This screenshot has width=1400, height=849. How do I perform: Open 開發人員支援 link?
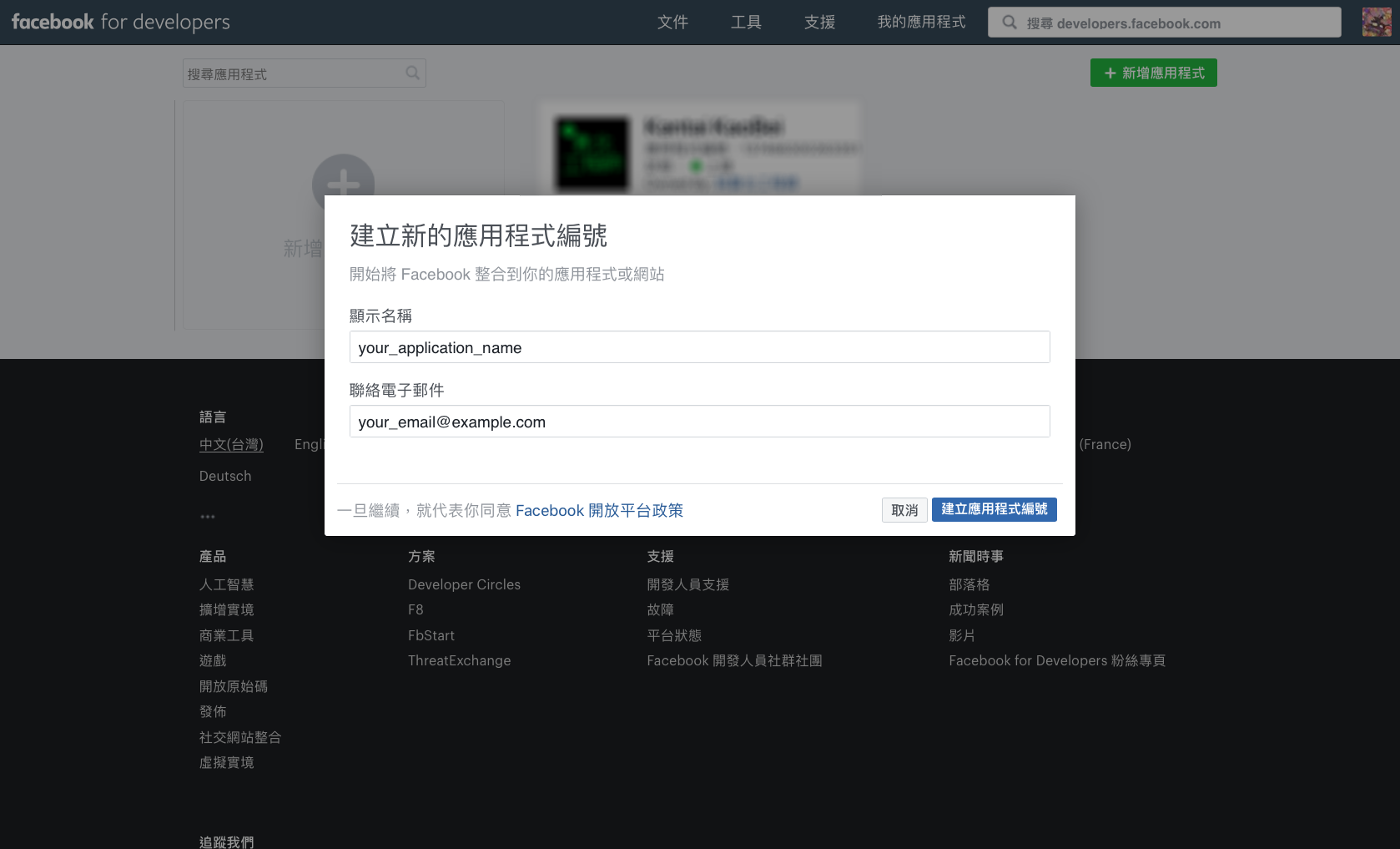(x=688, y=585)
